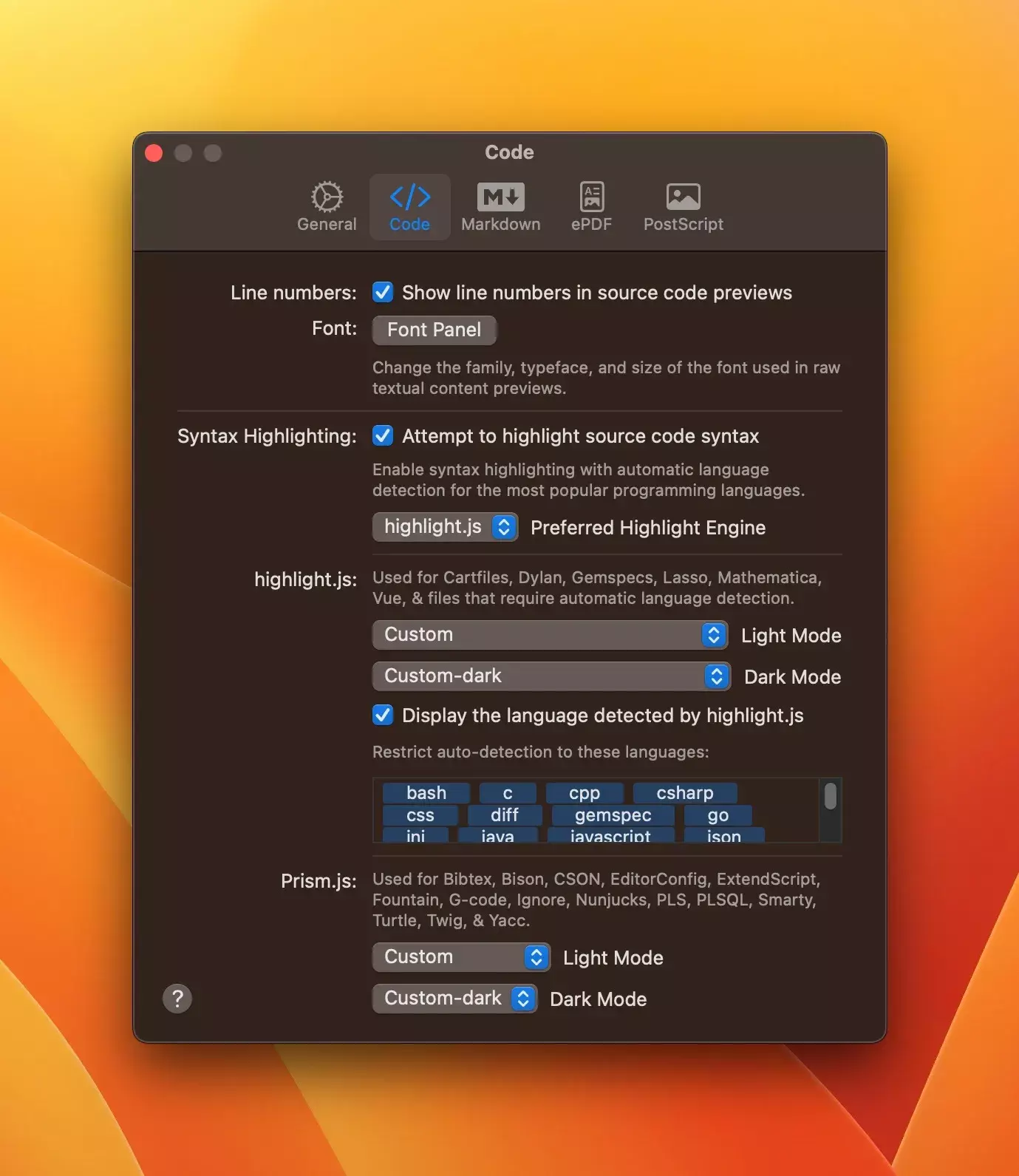Screen dimensions: 1019x1176
Task: Select the css language token
Action: (420, 815)
